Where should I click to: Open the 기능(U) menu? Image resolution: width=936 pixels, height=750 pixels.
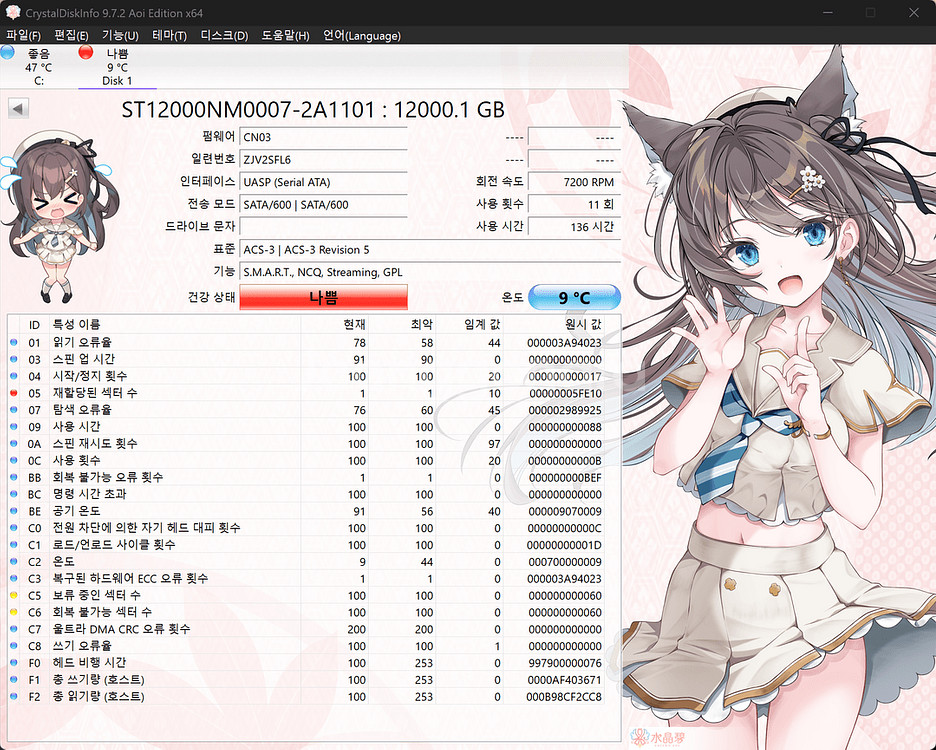(x=120, y=36)
